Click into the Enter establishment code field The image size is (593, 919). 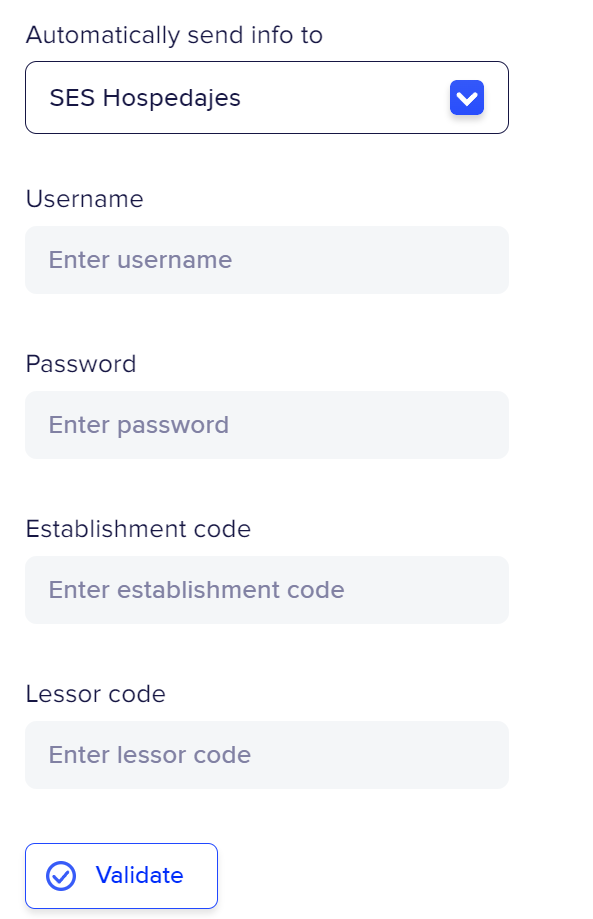point(267,590)
